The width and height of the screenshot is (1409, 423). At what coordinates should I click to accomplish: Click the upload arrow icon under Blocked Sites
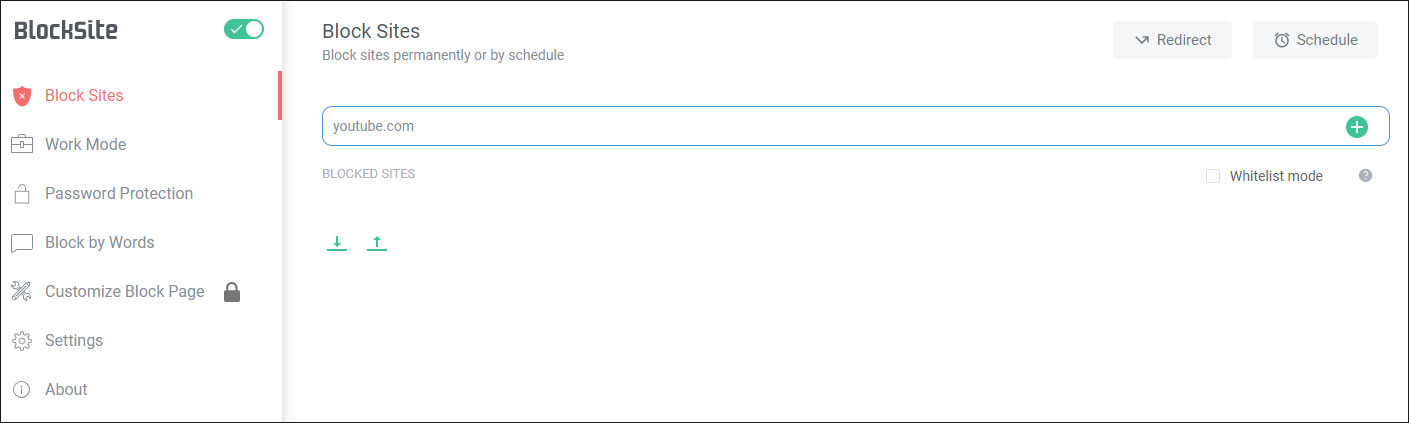[x=376, y=243]
